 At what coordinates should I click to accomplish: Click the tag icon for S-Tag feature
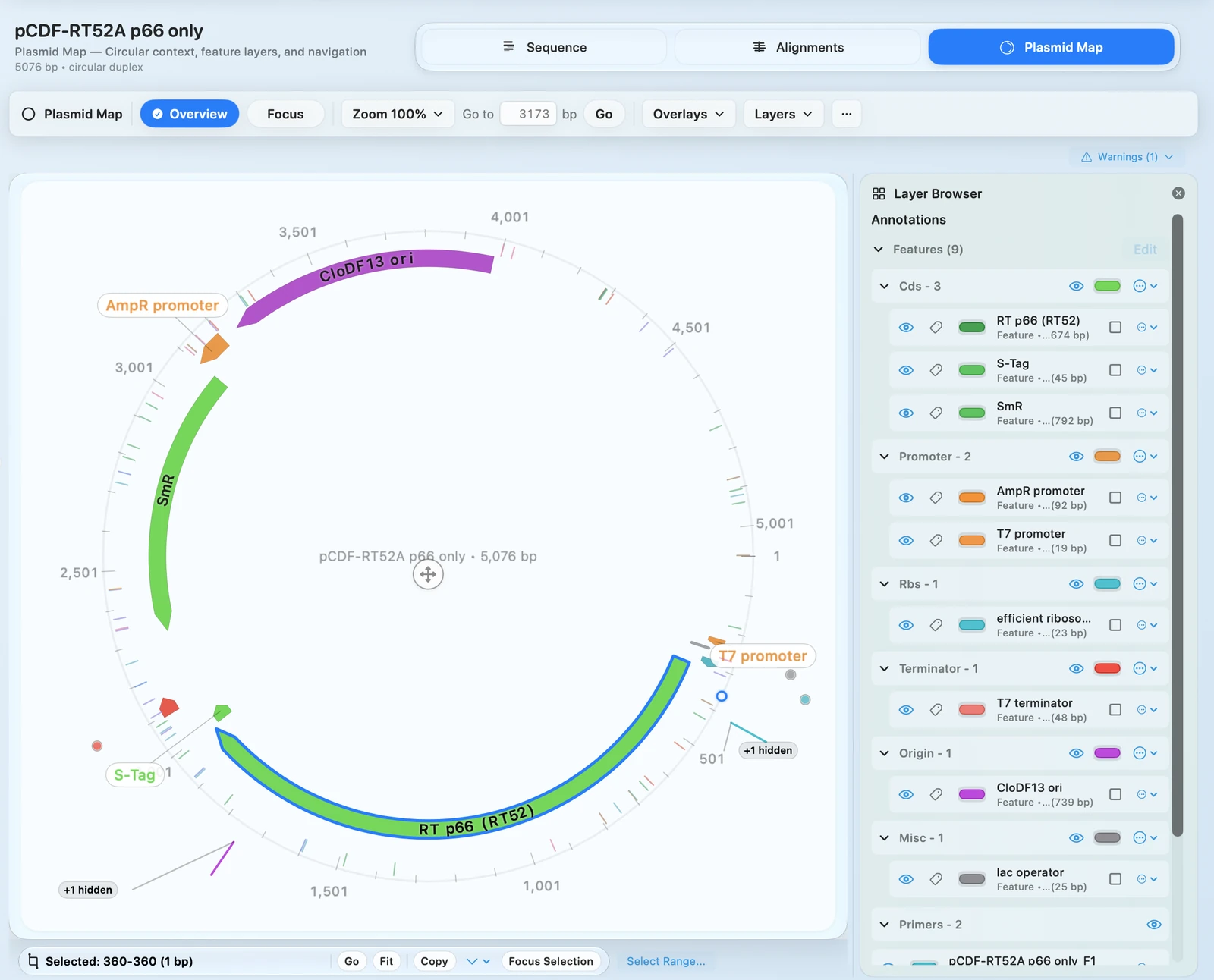coord(936,370)
